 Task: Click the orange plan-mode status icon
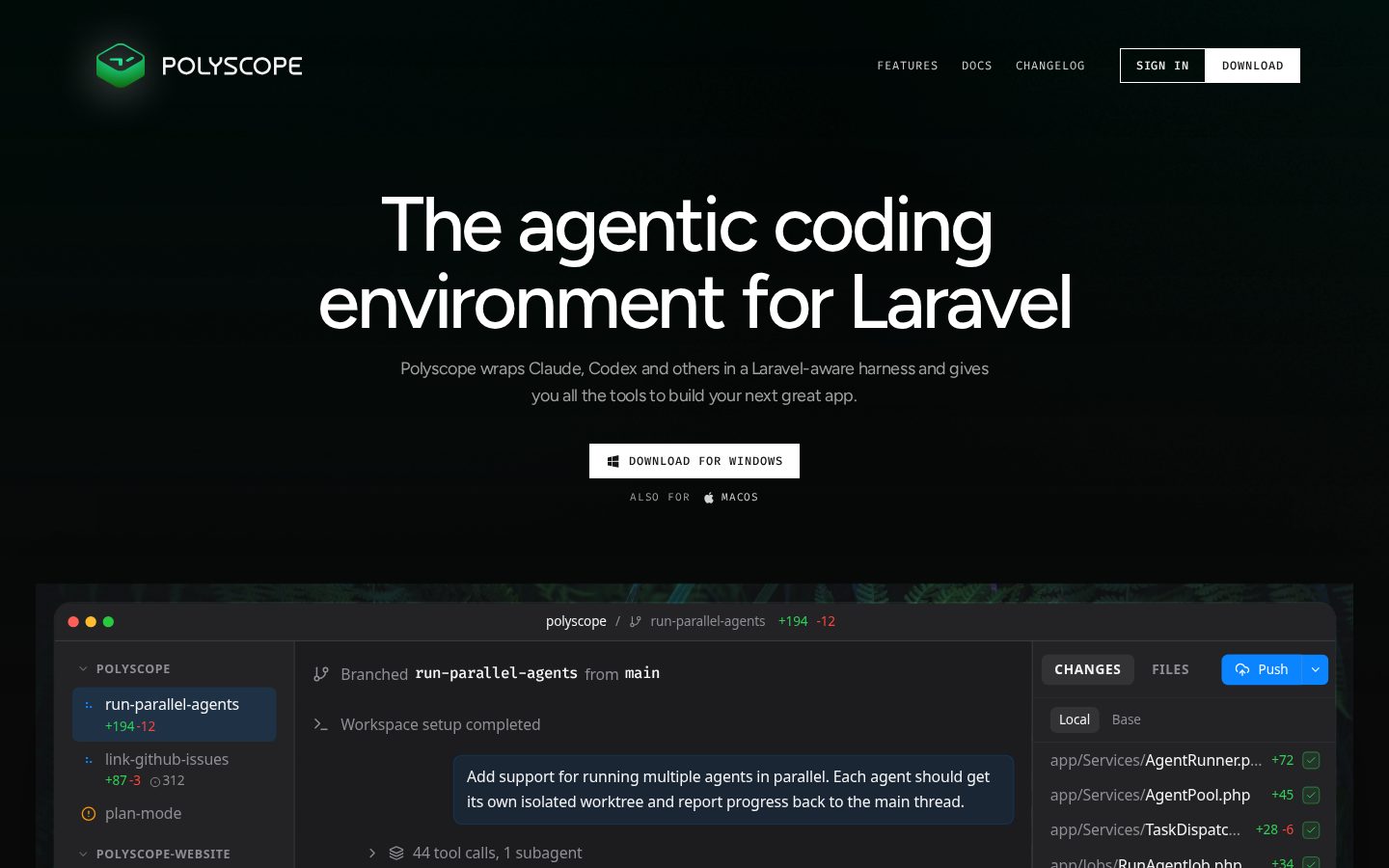pyautogui.click(x=89, y=814)
